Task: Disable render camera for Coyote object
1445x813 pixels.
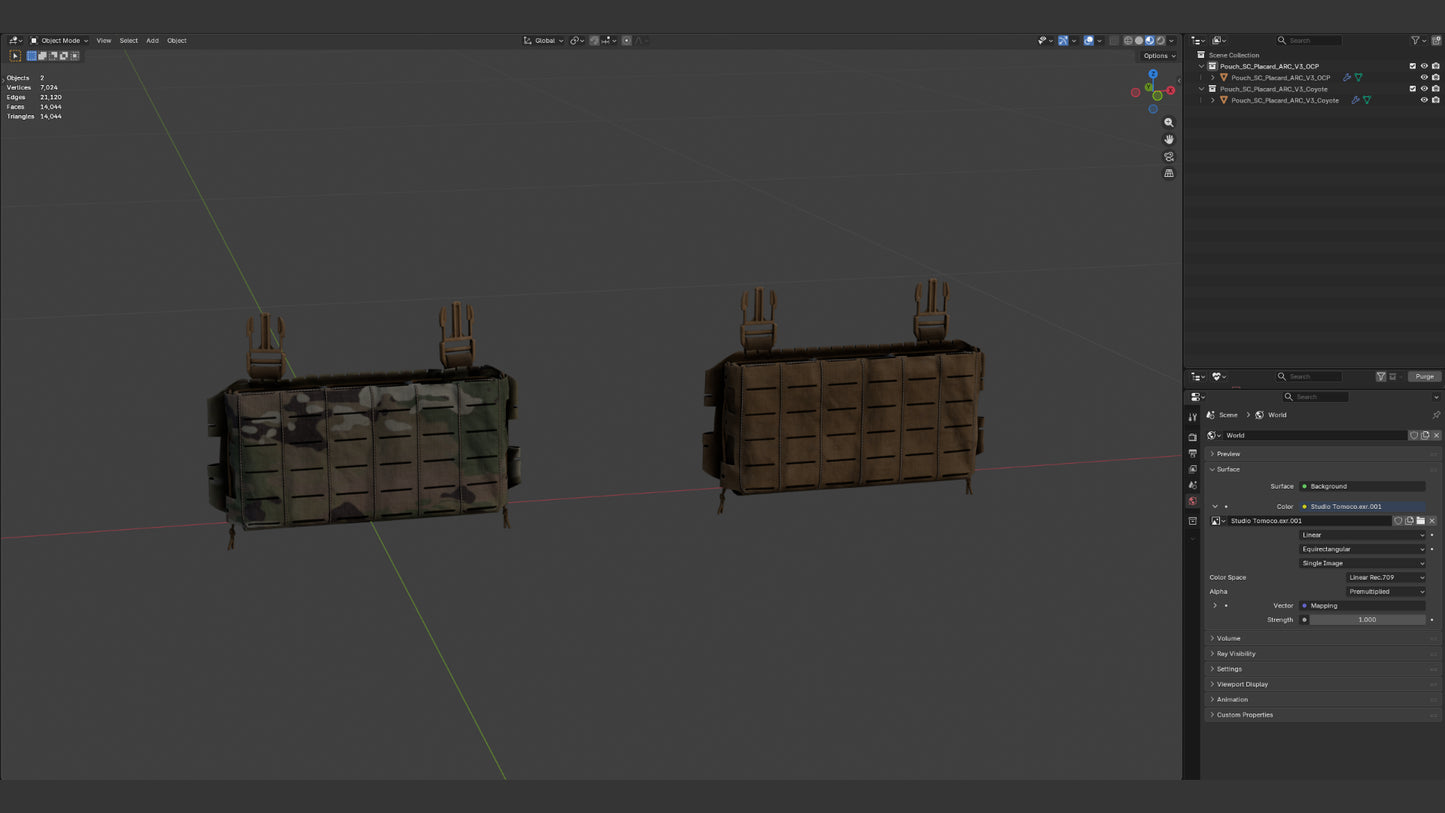Action: point(1436,100)
